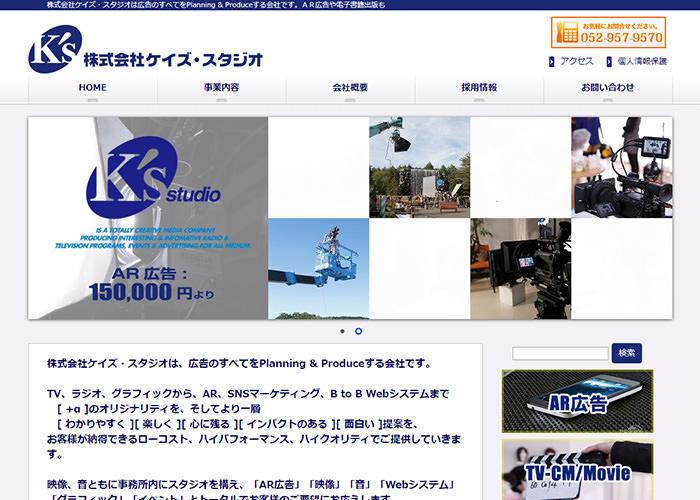This screenshot has width=700, height=500.
Task: Open the アクセス link
Action: click(x=577, y=61)
